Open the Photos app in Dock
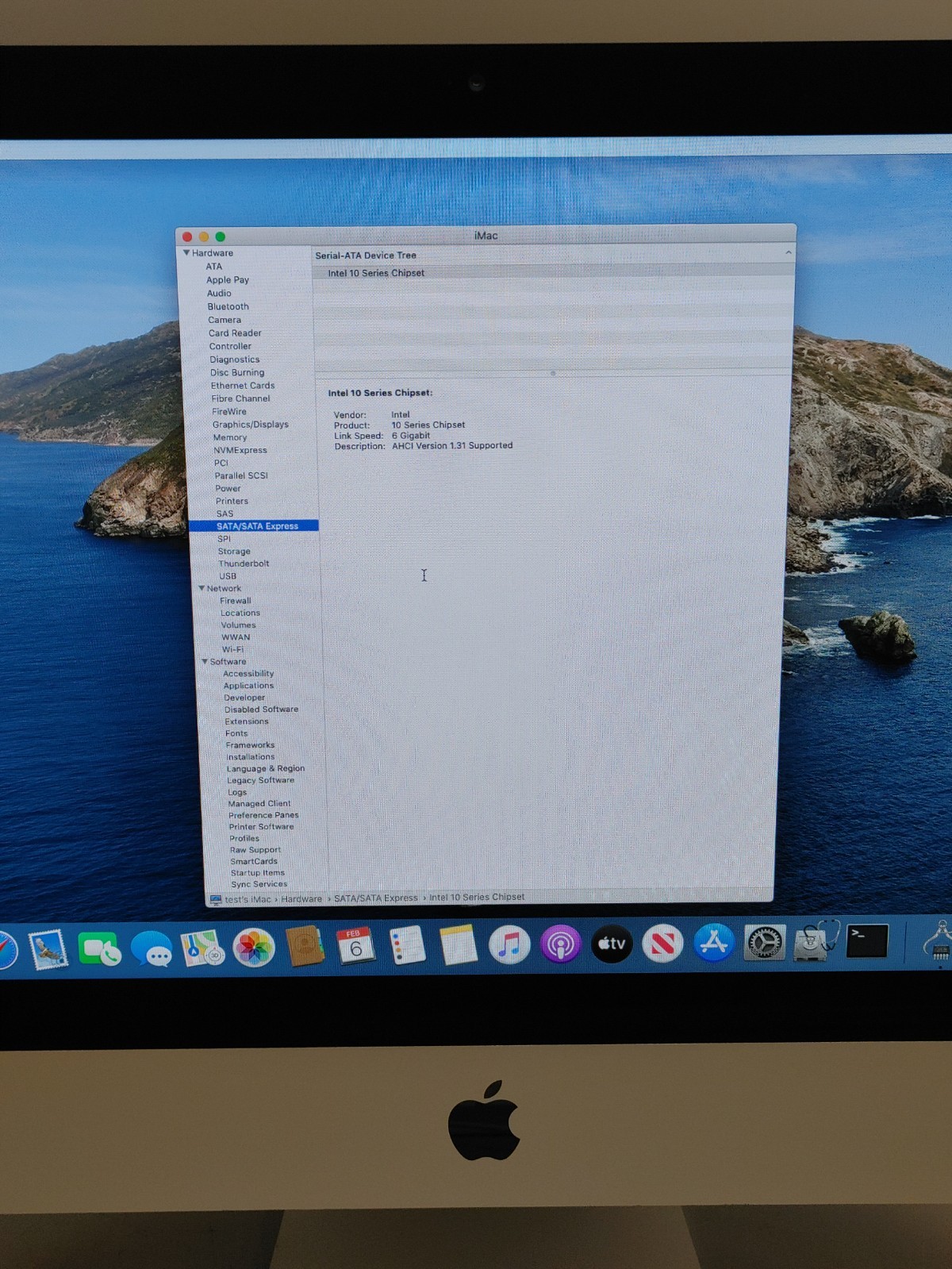952x1269 pixels. 254,948
